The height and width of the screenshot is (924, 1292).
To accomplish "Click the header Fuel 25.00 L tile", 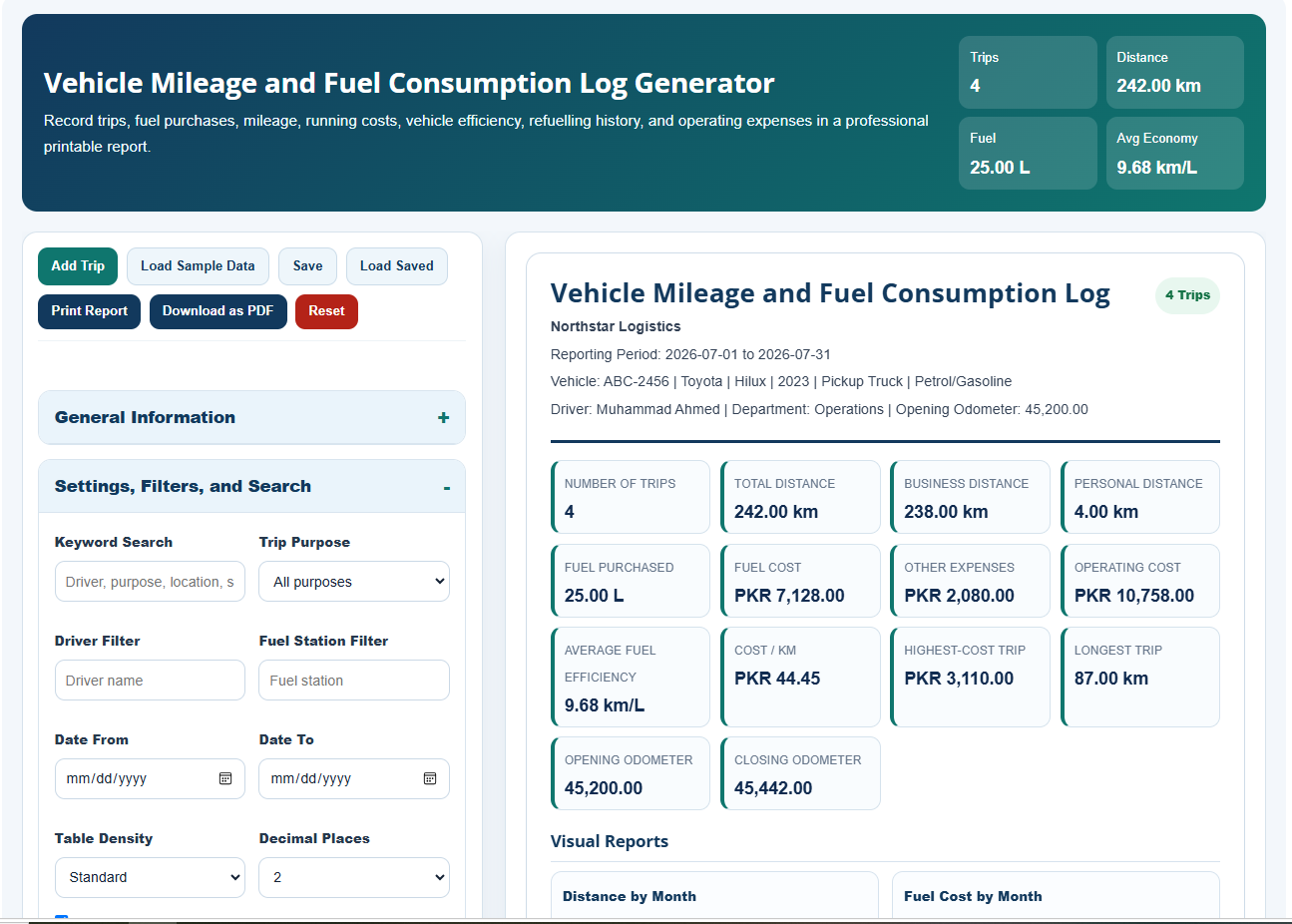I will (1028, 154).
